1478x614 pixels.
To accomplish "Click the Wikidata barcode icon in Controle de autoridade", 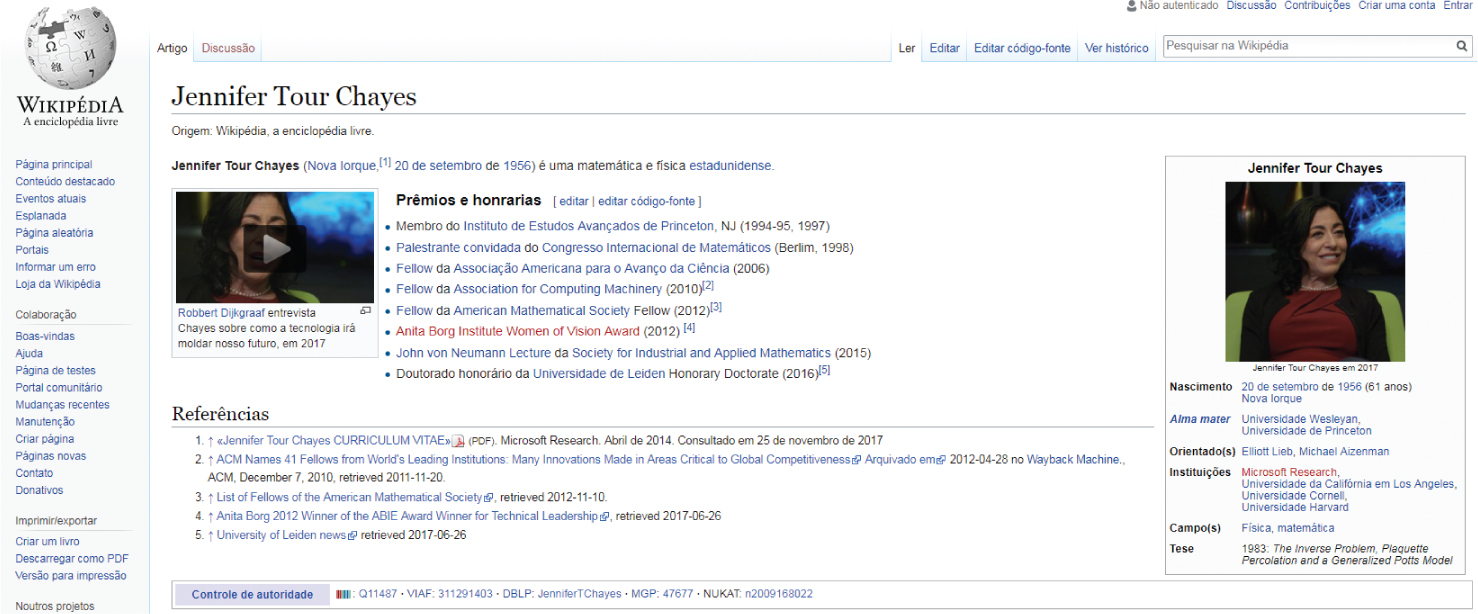I will point(344,594).
